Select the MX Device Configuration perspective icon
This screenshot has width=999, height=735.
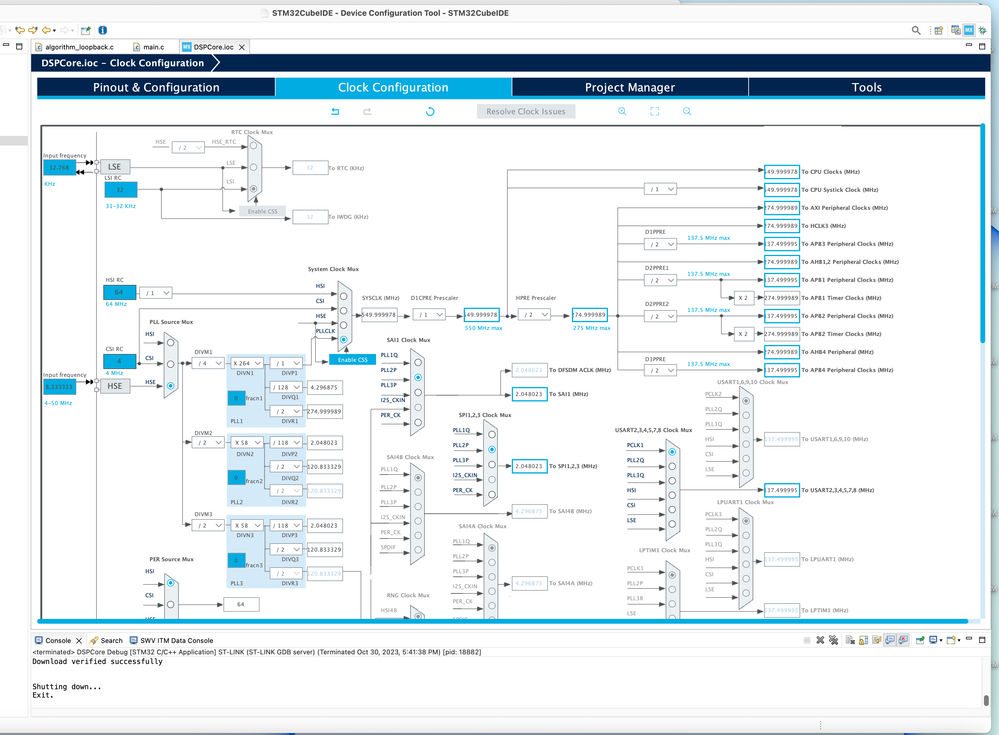pos(968,30)
